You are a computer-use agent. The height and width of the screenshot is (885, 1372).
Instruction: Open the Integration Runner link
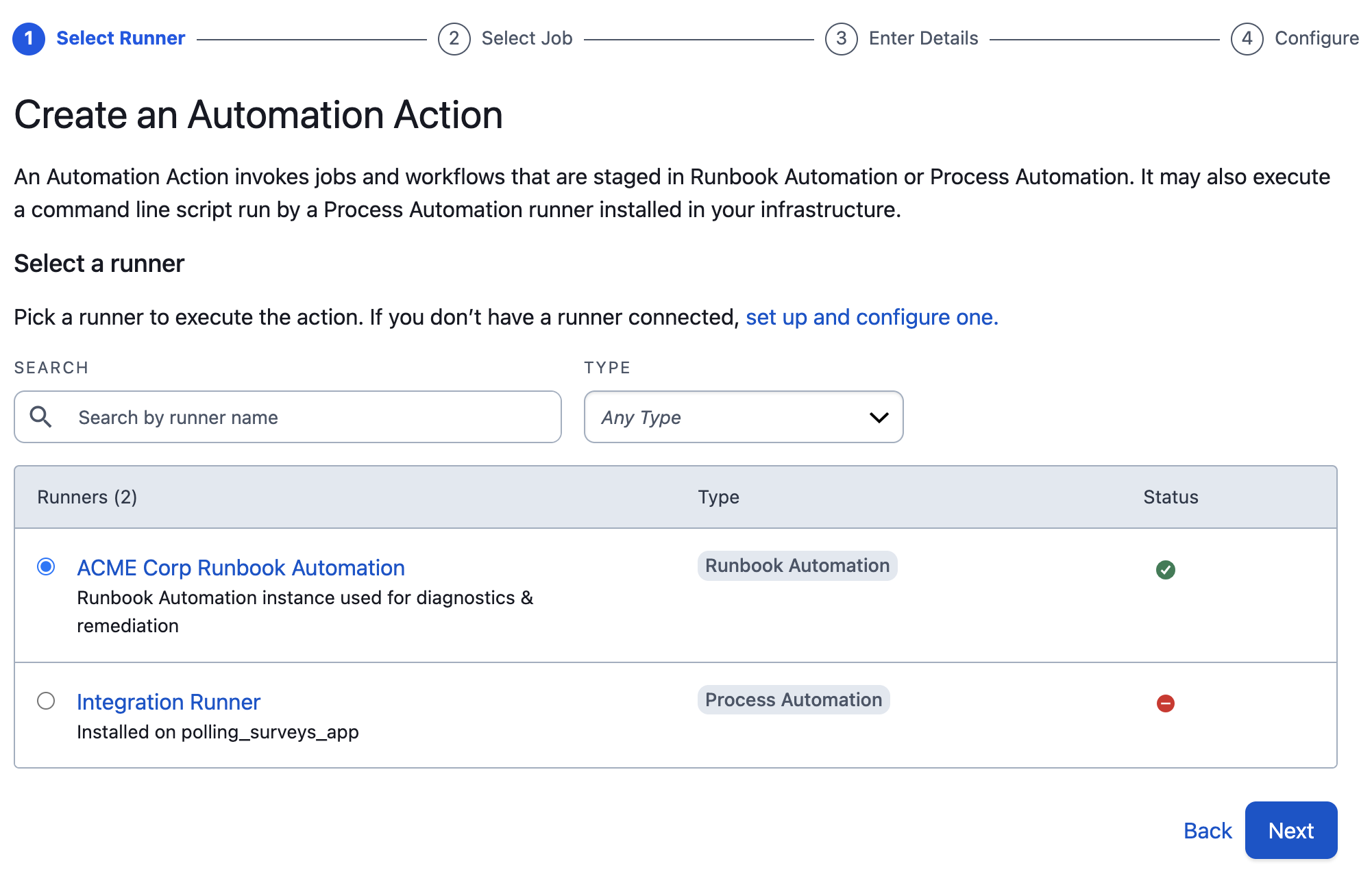coord(169,701)
